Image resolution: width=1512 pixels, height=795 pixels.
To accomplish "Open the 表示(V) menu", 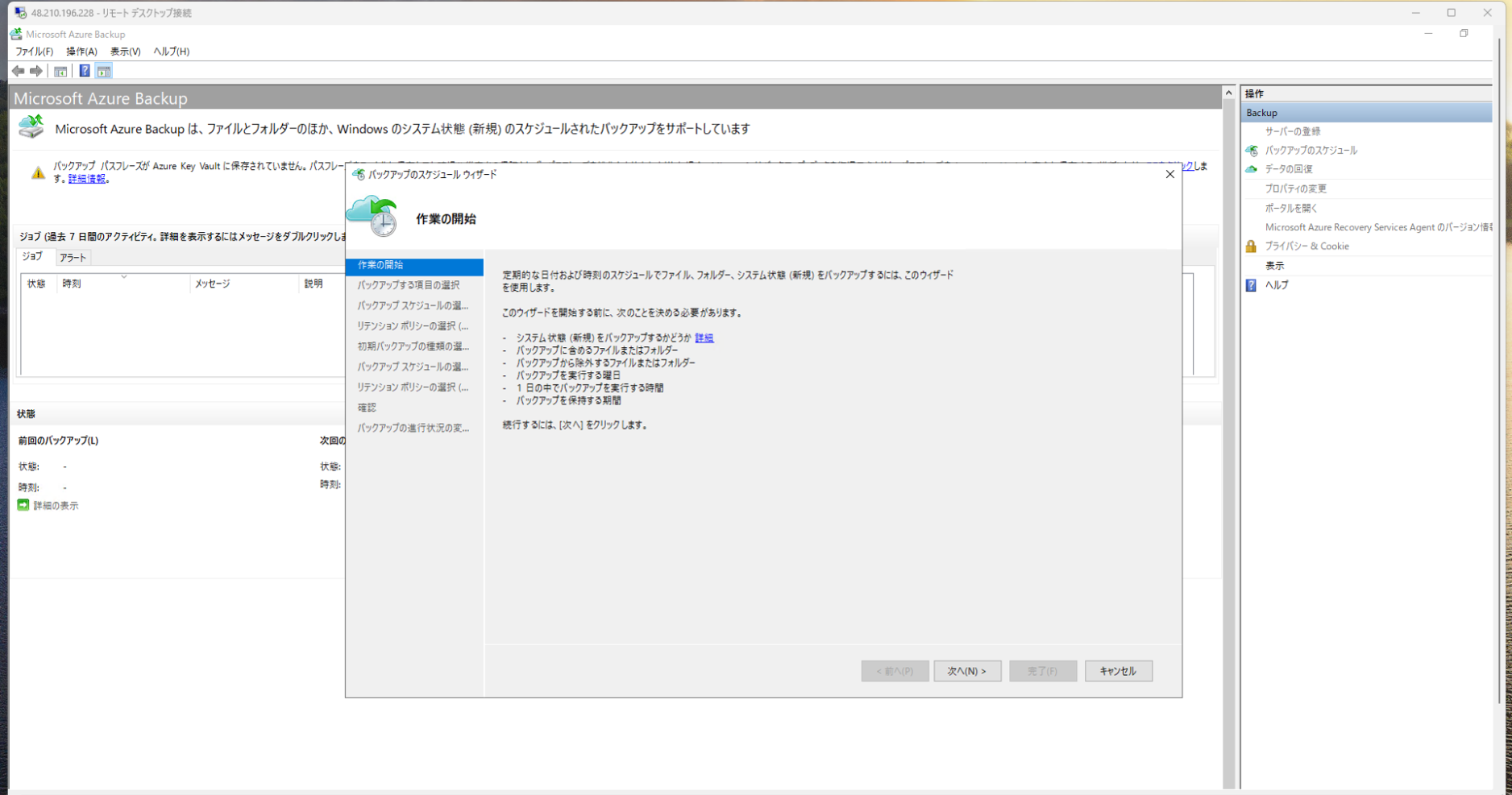I will [x=125, y=52].
